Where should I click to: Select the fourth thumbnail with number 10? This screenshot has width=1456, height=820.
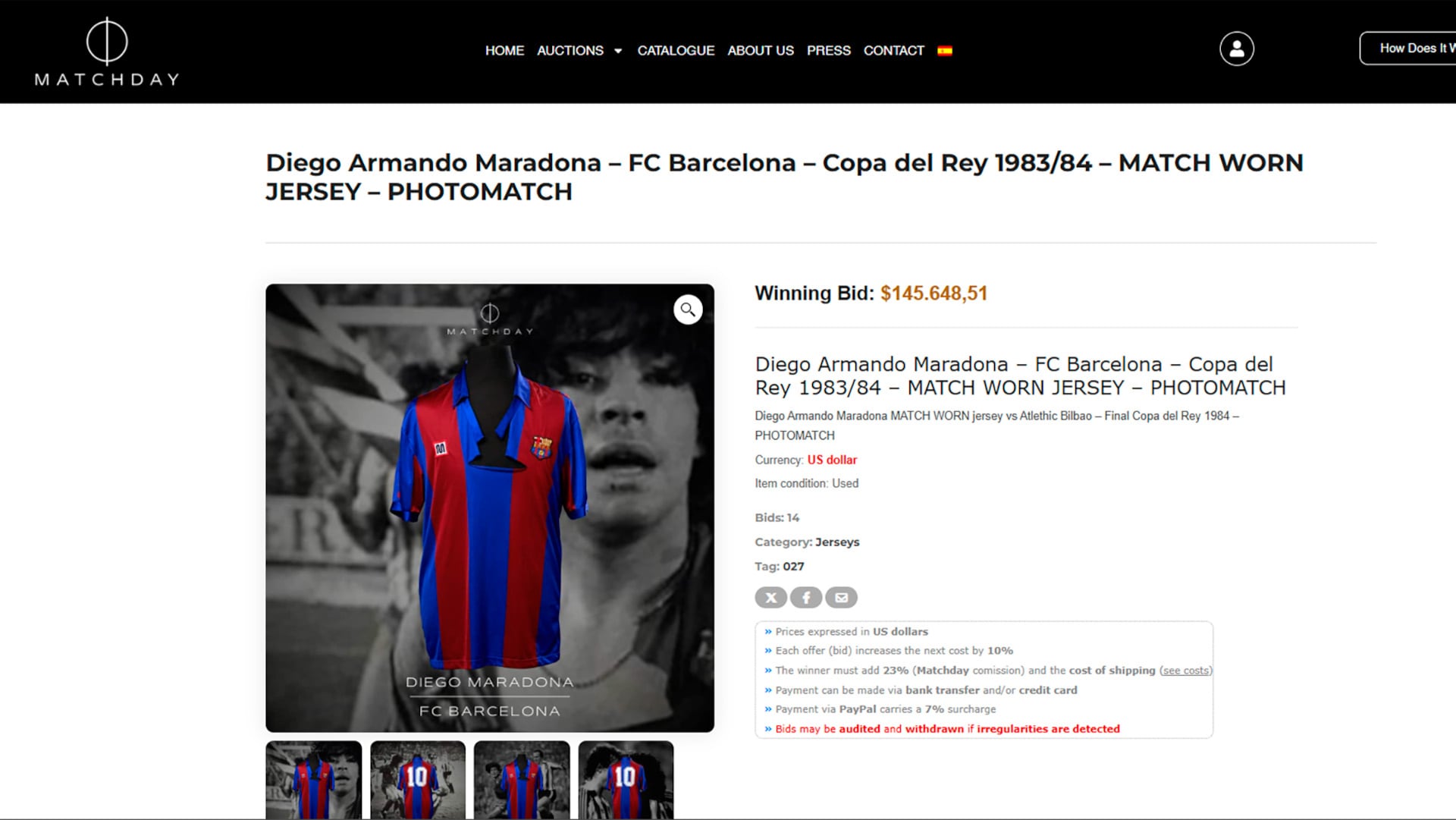pyautogui.click(x=626, y=779)
